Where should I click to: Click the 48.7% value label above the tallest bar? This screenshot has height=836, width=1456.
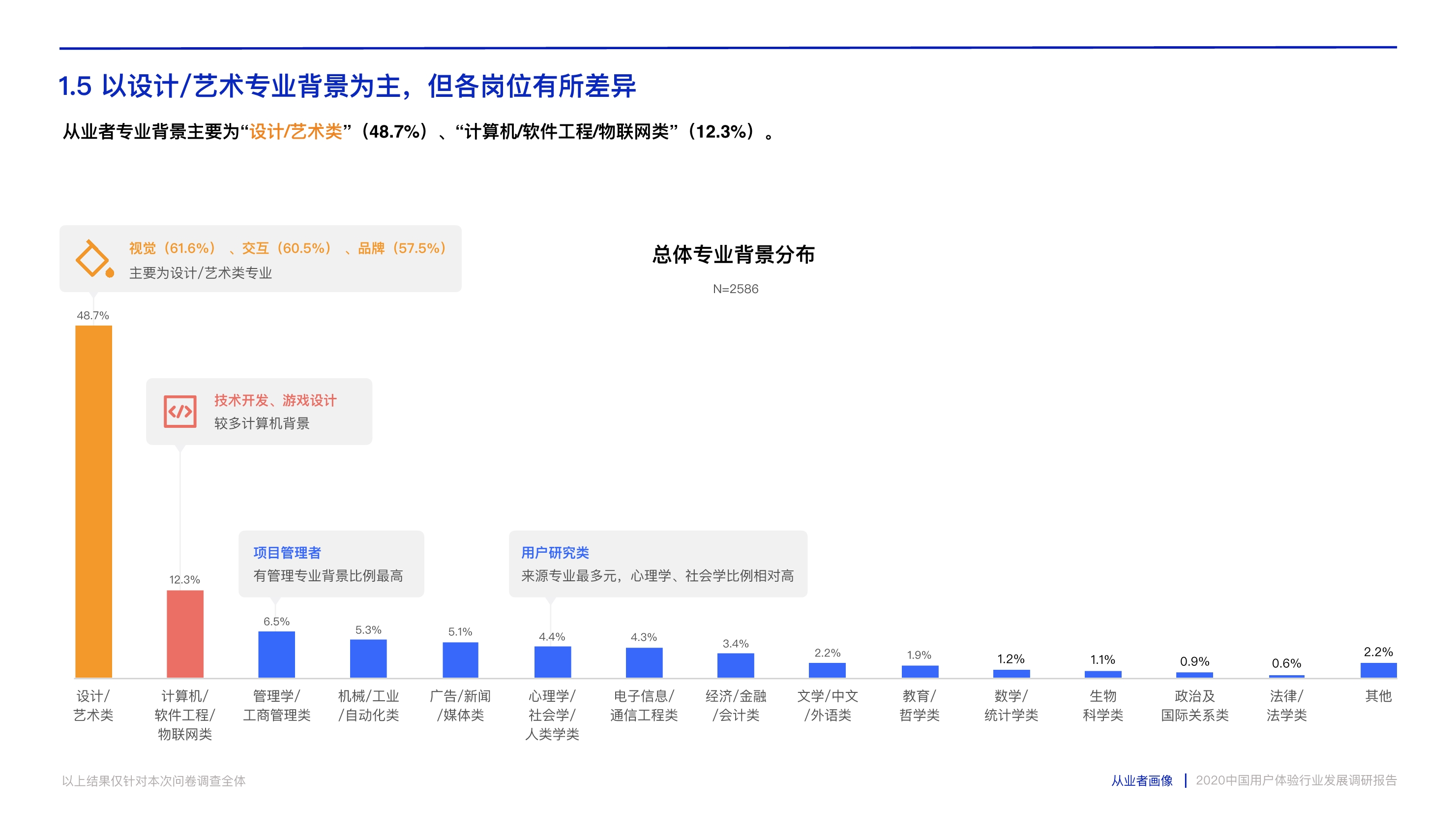tap(93, 315)
